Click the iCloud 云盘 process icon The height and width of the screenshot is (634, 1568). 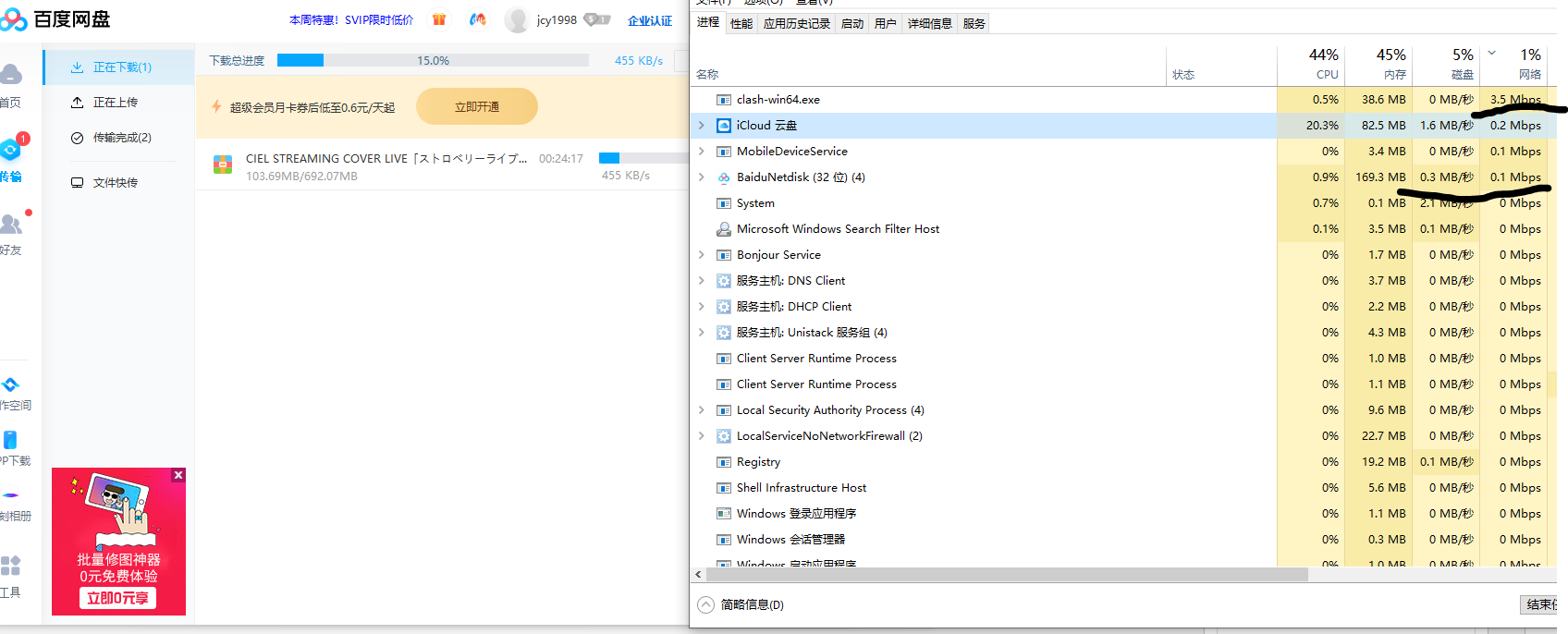coord(725,126)
